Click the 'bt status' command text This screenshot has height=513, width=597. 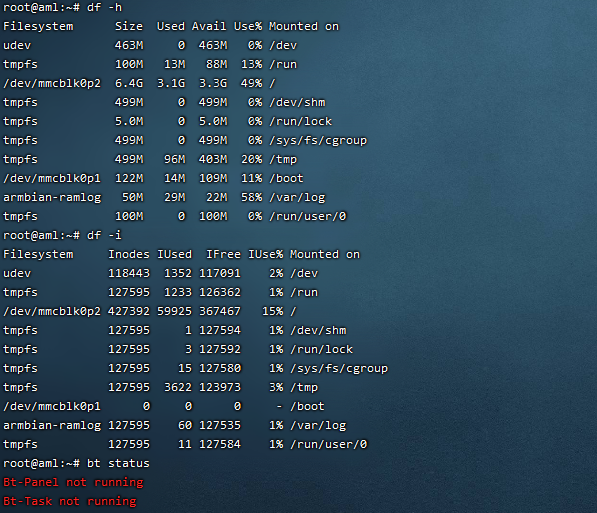click(x=118, y=463)
